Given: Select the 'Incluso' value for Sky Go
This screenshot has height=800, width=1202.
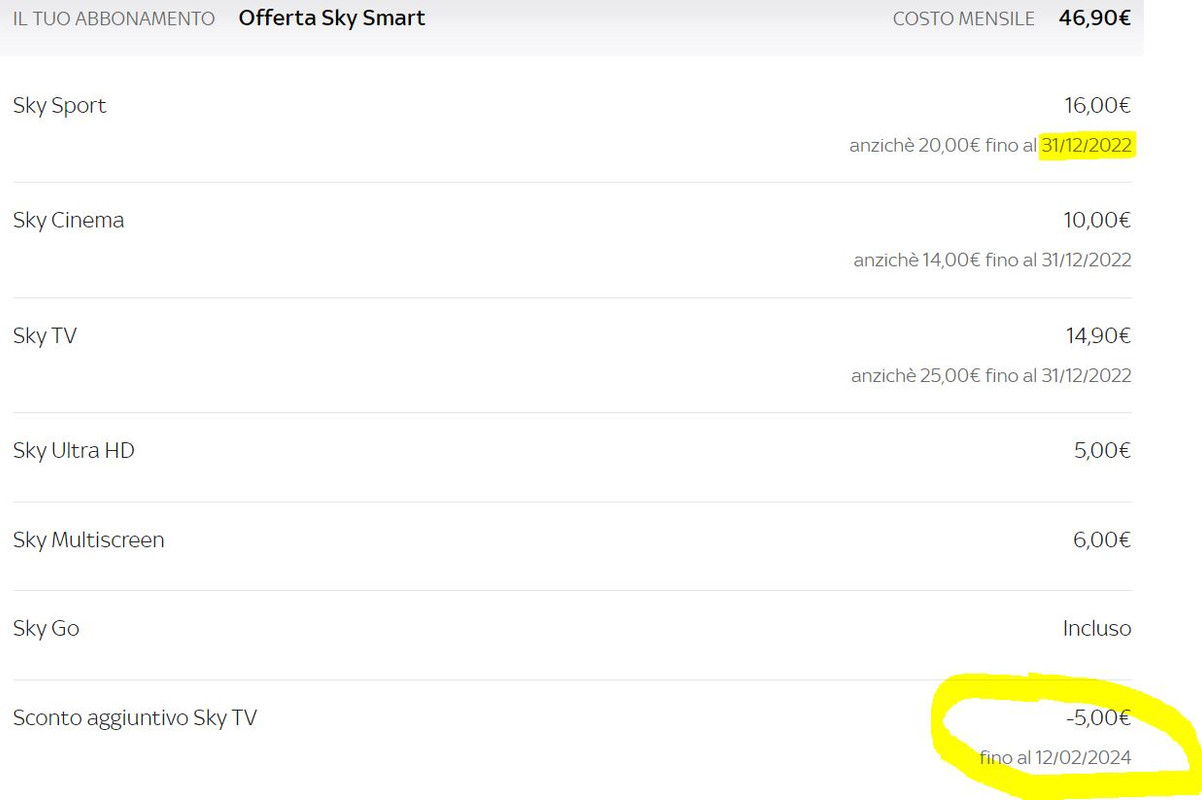Looking at the screenshot, I should [1097, 628].
